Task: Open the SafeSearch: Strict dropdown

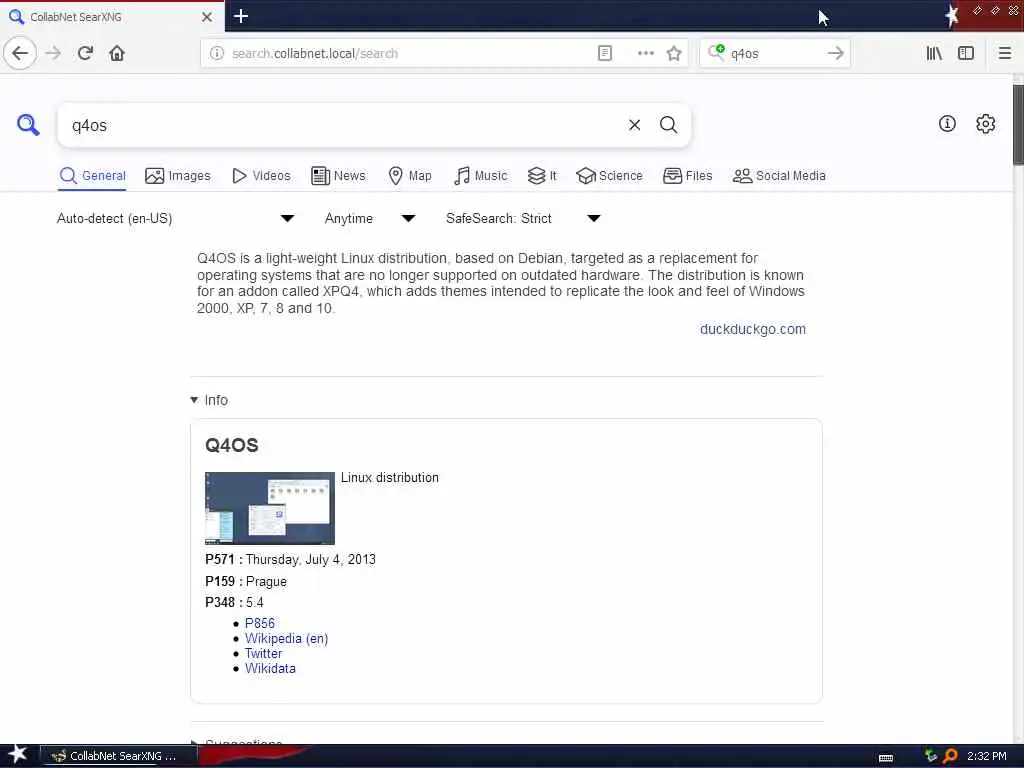Action: (524, 218)
